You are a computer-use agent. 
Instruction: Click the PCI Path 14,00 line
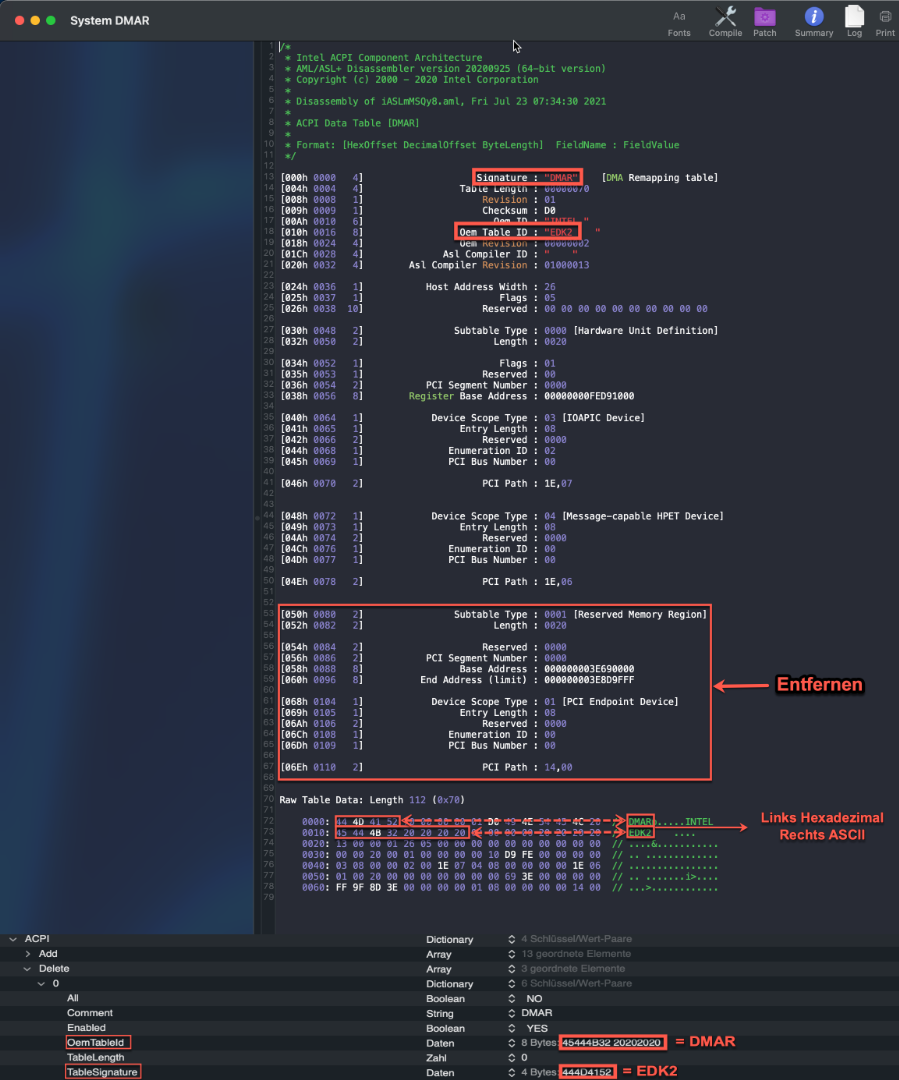click(426, 767)
